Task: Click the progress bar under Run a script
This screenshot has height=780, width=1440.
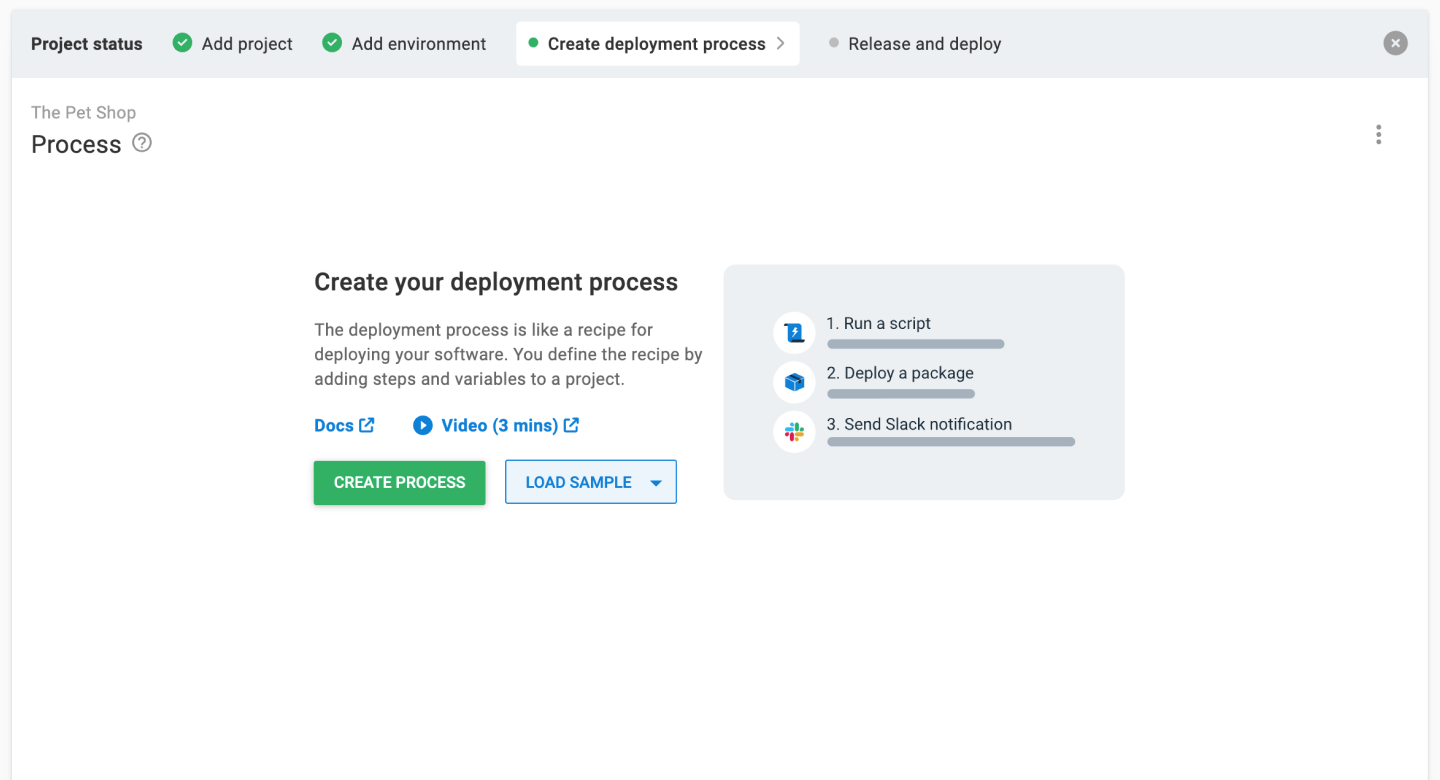Action: pyautogui.click(x=914, y=343)
